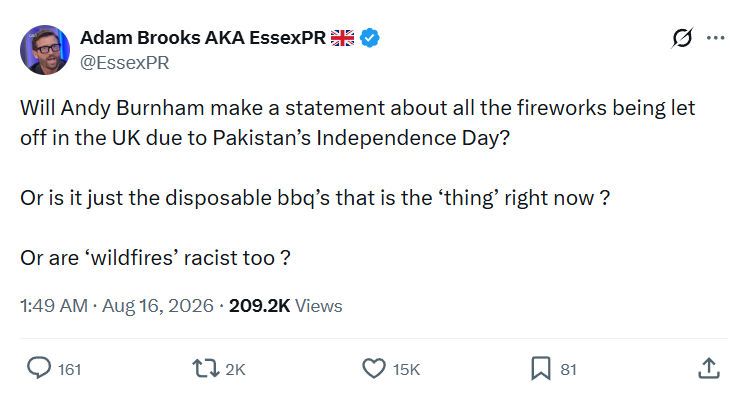Click the blue verified checkmark badge
747x398 pixels.
tap(370, 38)
